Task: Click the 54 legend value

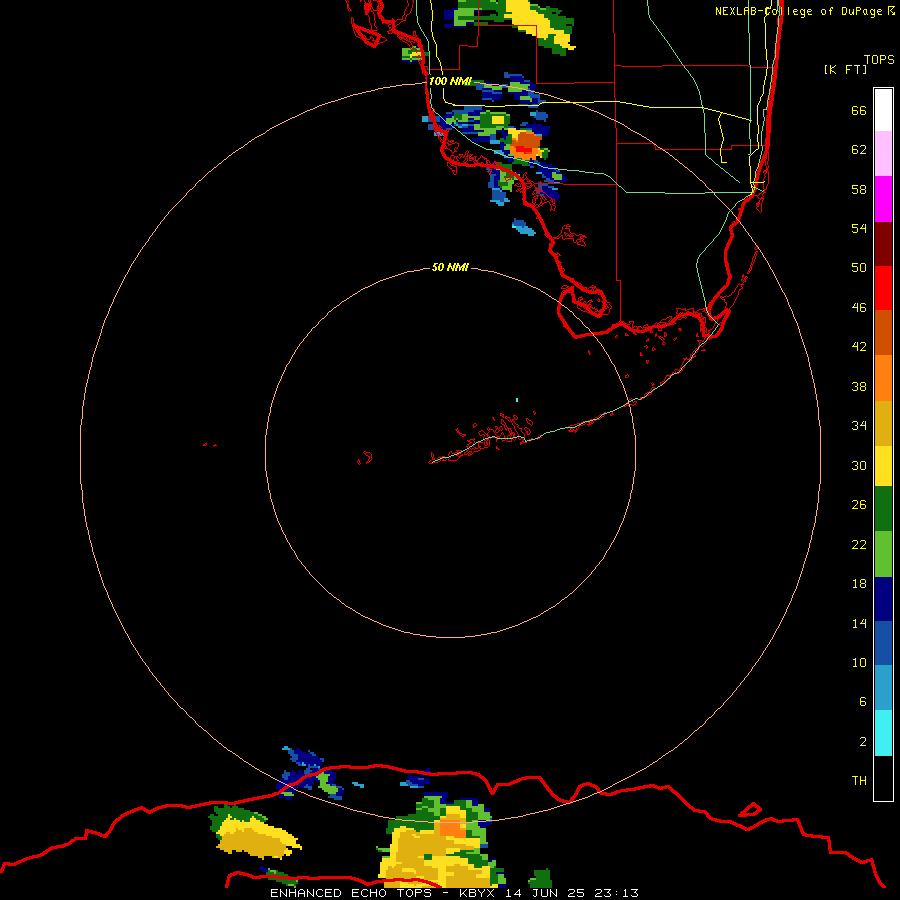Action: (x=859, y=228)
